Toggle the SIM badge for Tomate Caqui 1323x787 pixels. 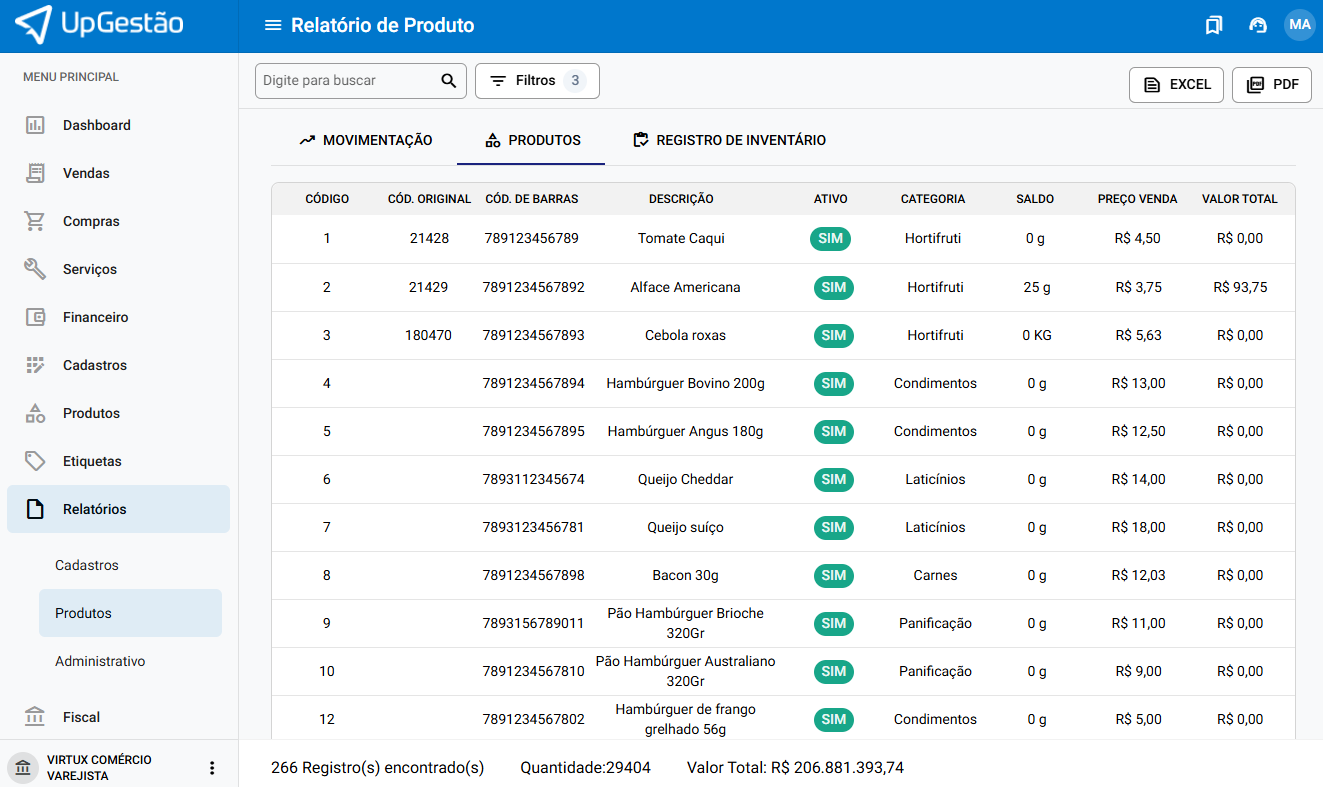click(830, 239)
